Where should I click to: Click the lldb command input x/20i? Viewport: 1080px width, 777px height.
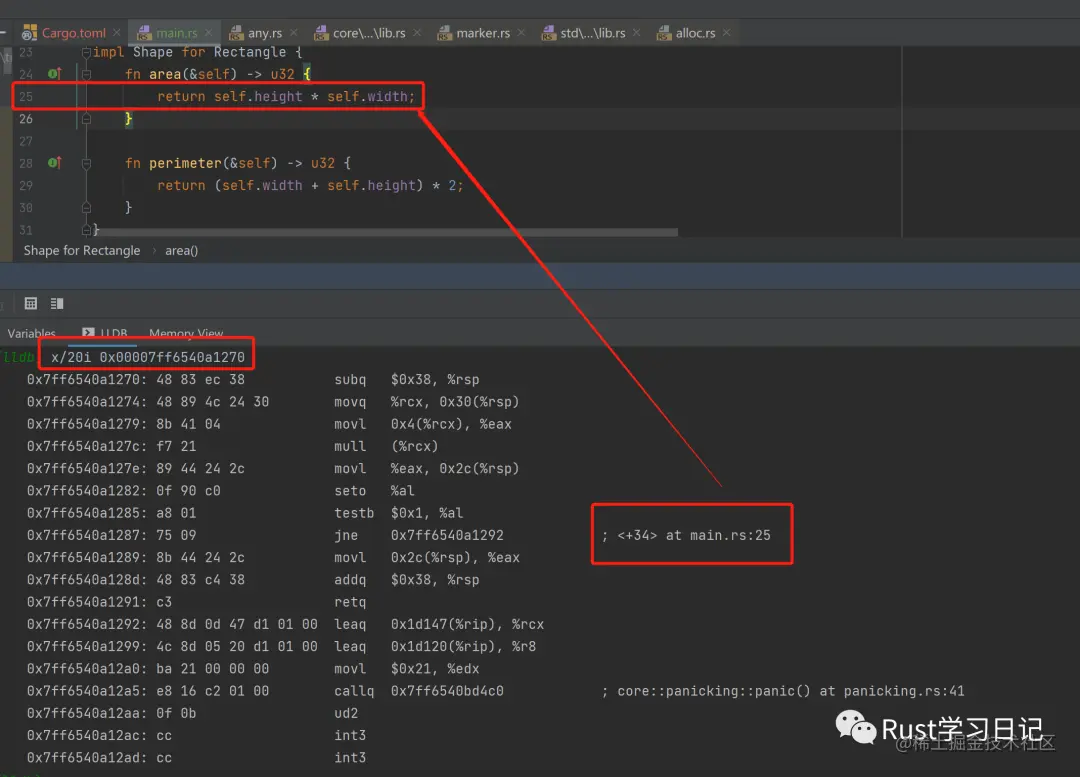point(147,358)
